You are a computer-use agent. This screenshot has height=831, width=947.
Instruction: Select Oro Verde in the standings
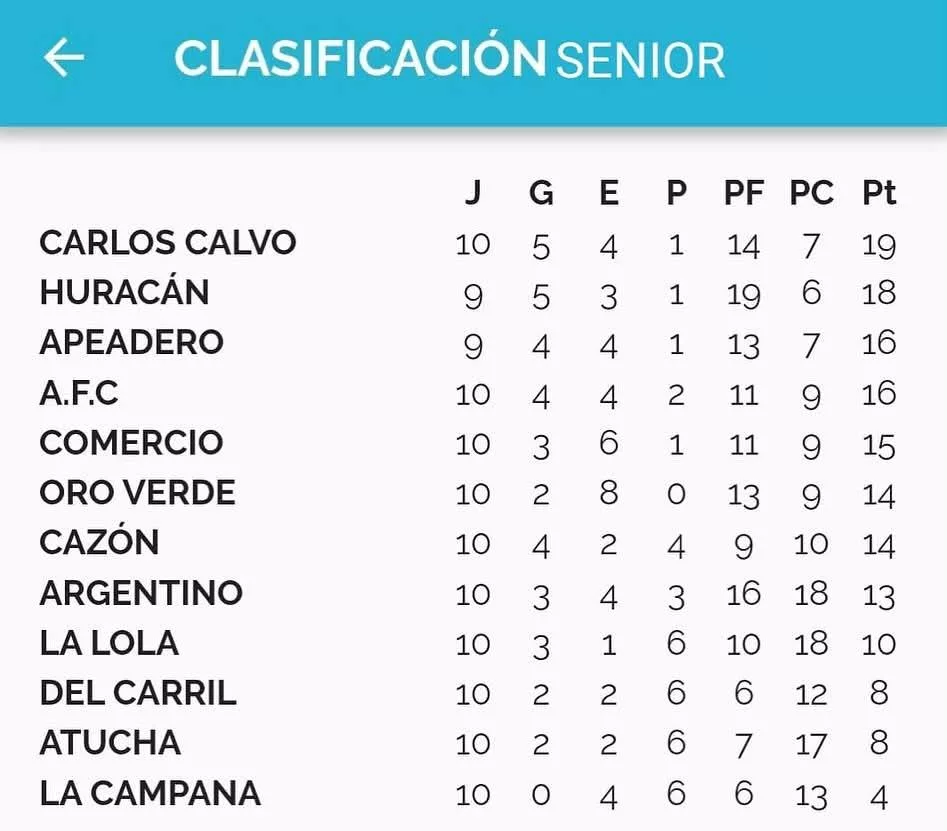[137, 493]
